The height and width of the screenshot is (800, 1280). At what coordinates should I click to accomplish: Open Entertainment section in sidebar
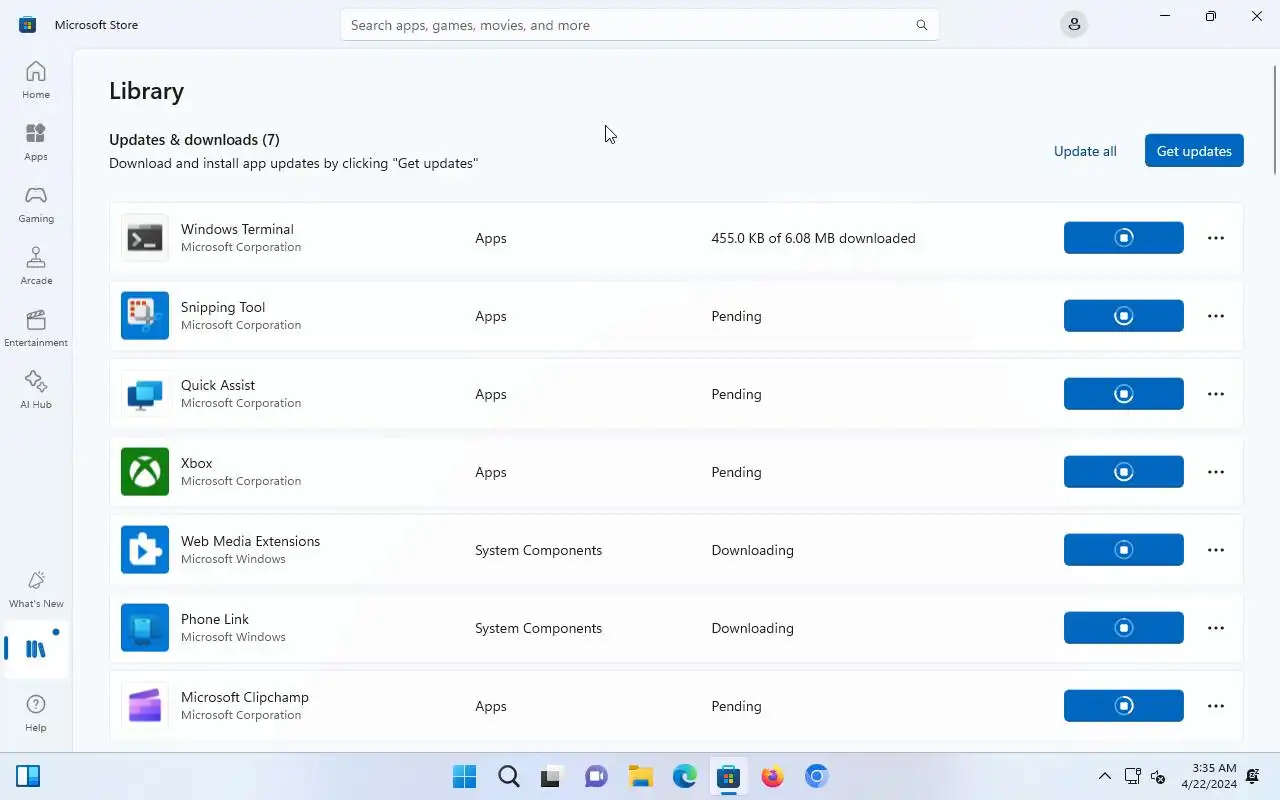36,328
